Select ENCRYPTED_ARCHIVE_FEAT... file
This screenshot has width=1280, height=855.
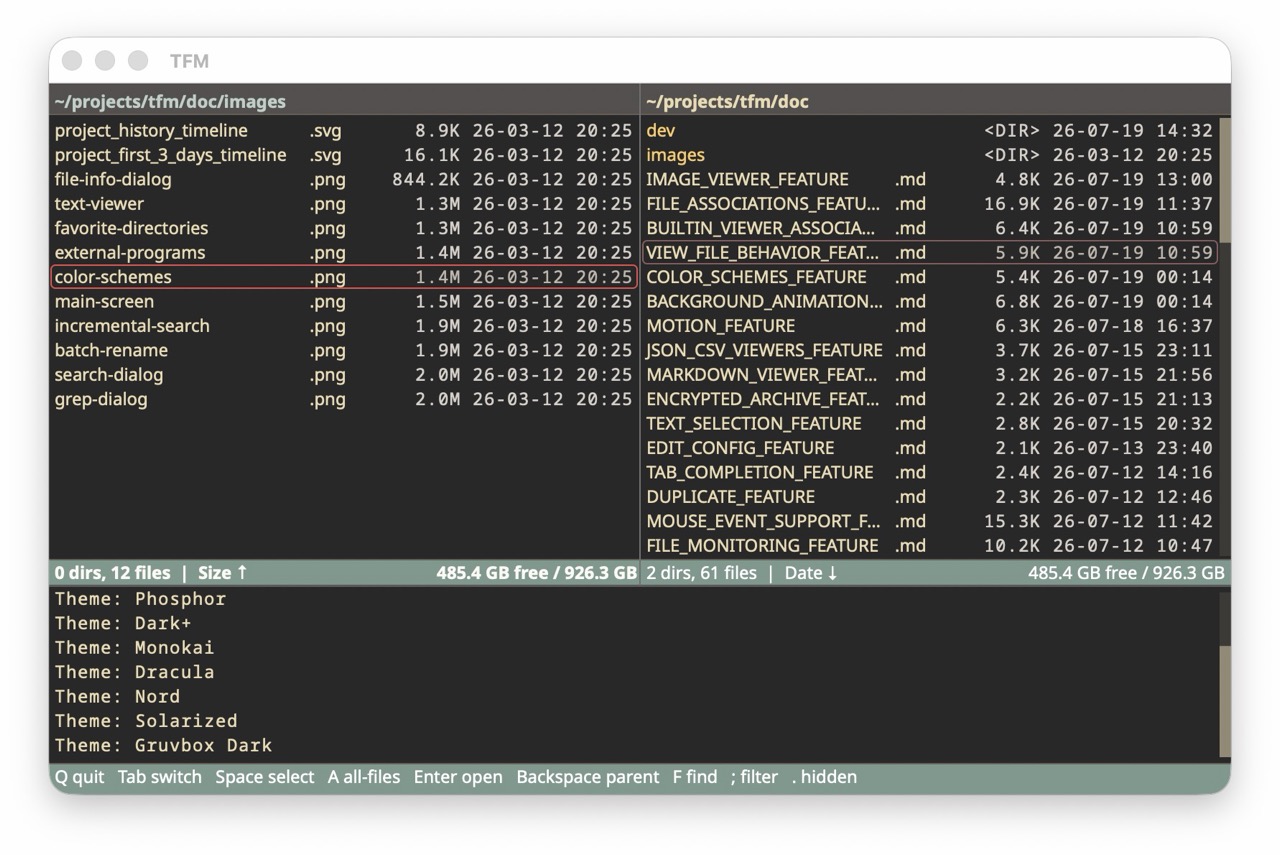click(930, 399)
